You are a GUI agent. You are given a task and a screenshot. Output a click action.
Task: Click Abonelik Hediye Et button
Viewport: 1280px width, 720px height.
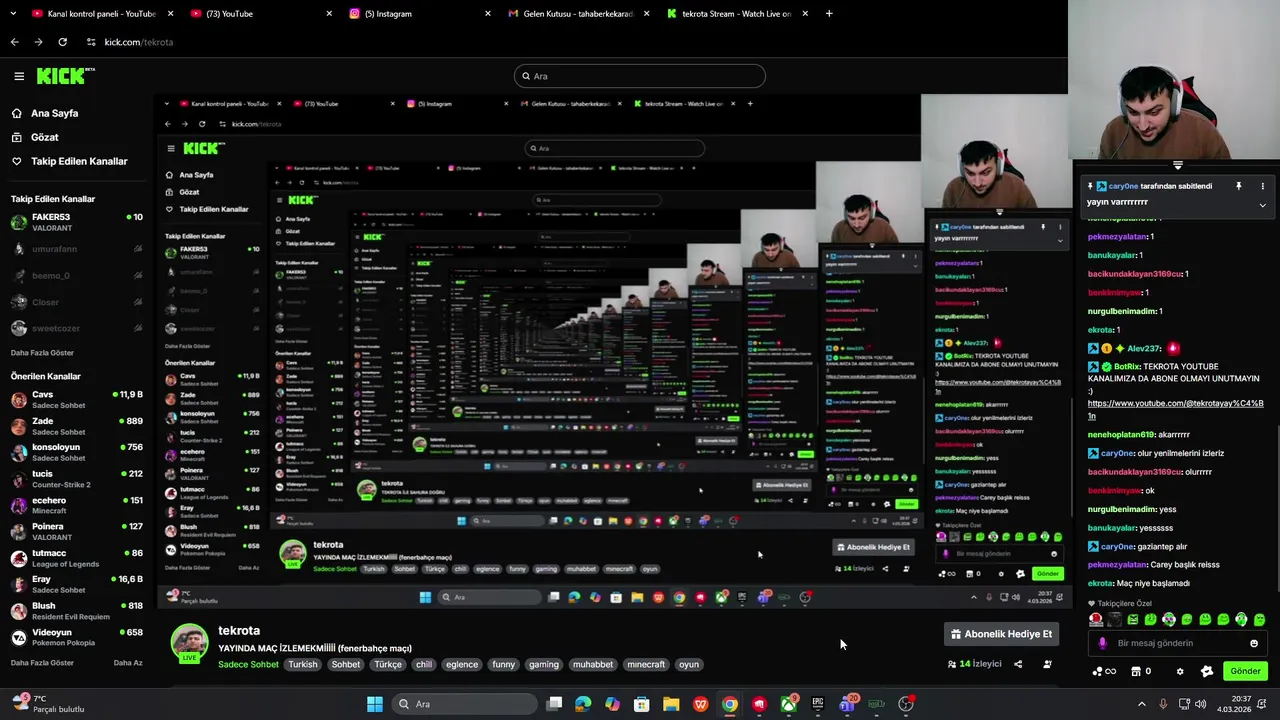coord(1001,634)
